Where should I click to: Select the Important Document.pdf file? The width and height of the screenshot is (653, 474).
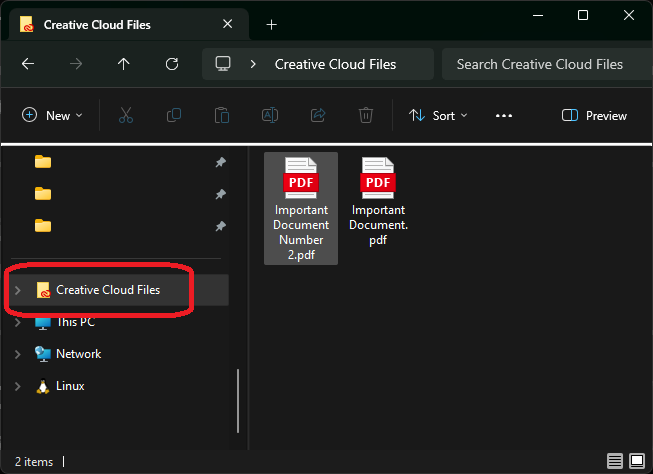click(x=378, y=202)
